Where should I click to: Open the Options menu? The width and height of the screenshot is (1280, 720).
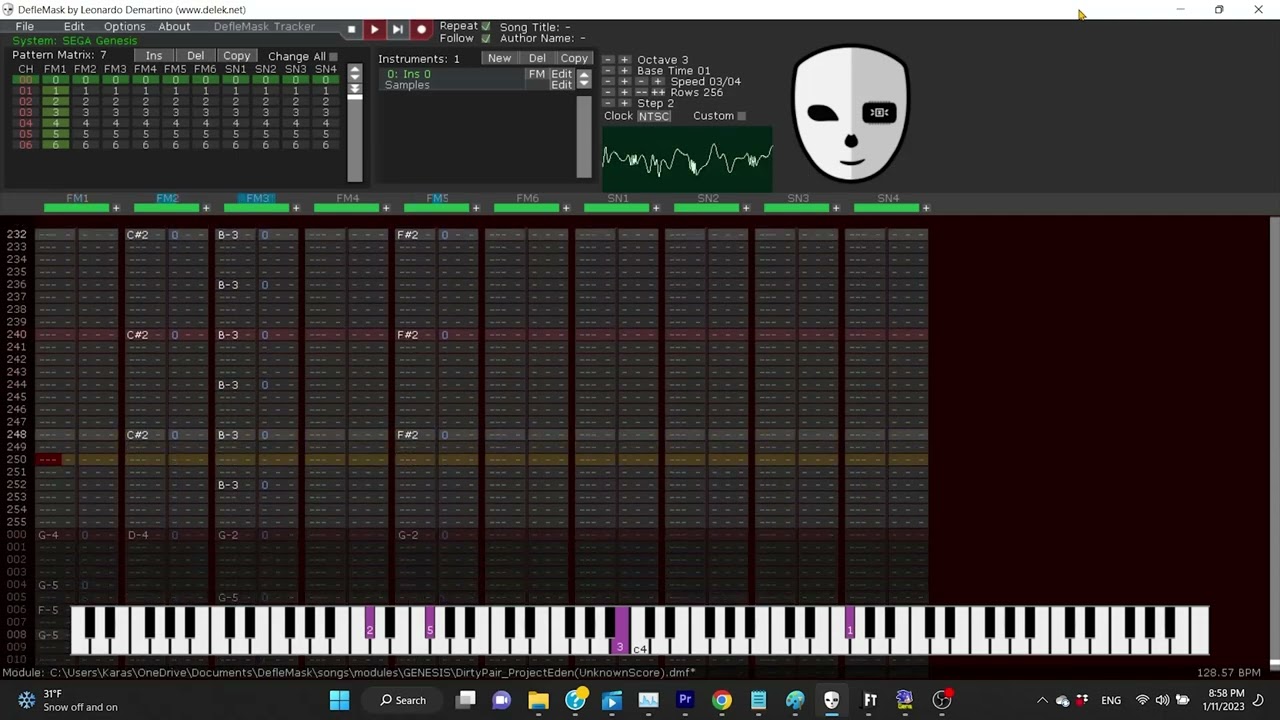point(125,27)
